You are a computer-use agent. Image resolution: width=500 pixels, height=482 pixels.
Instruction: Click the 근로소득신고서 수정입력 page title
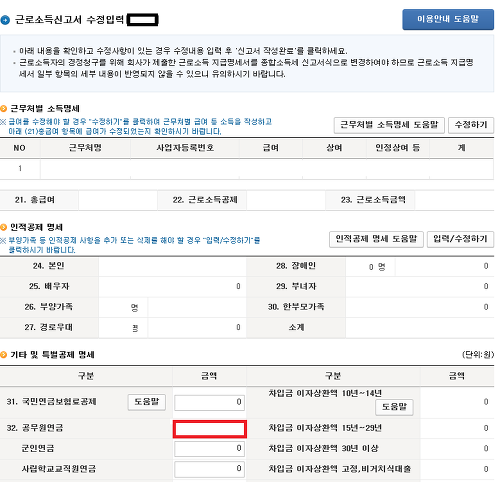coord(69,20)
